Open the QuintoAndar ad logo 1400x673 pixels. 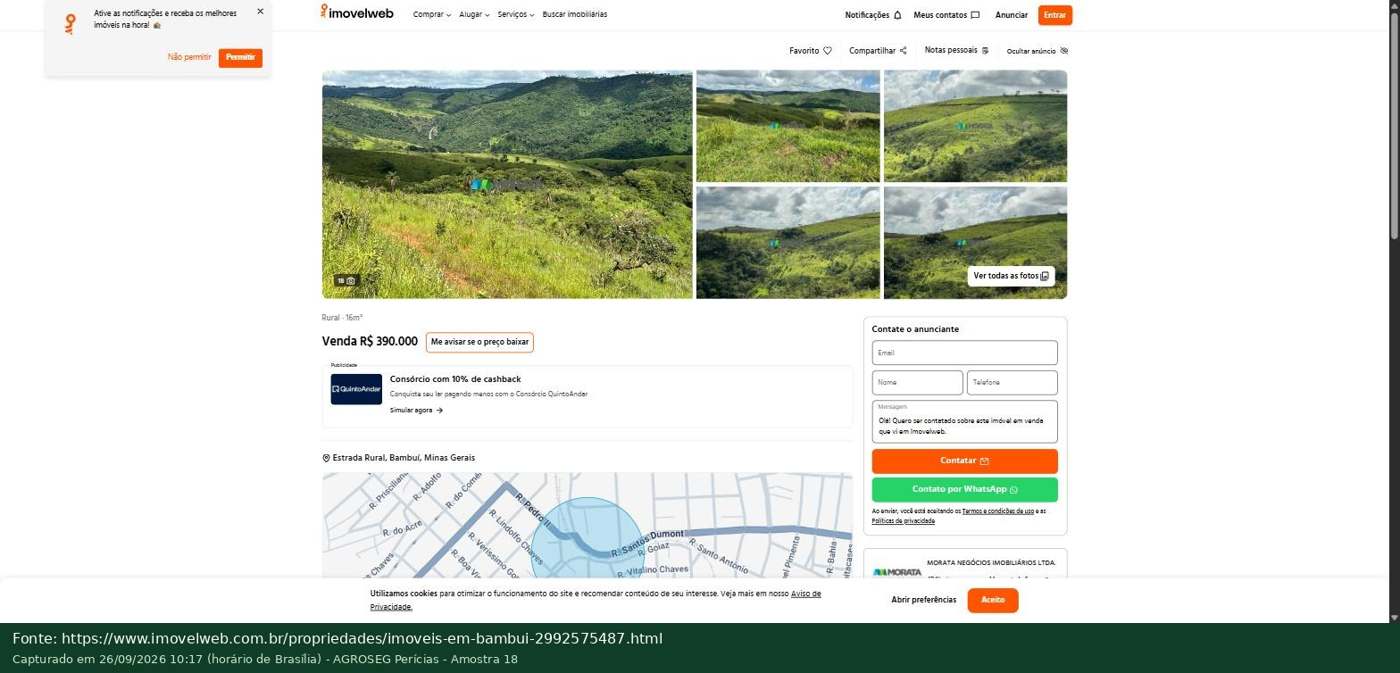coord(356,389)
